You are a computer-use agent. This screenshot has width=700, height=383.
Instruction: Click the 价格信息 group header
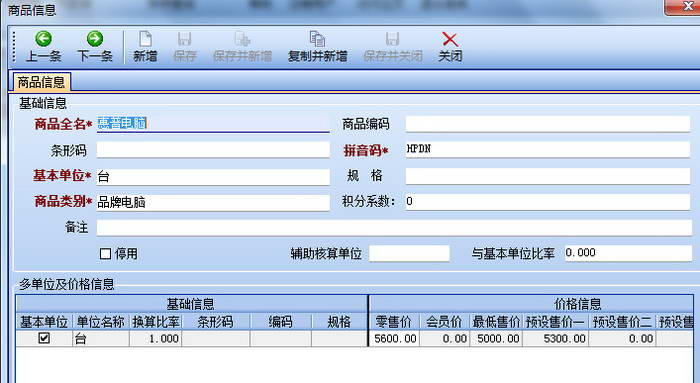point(577,304)
